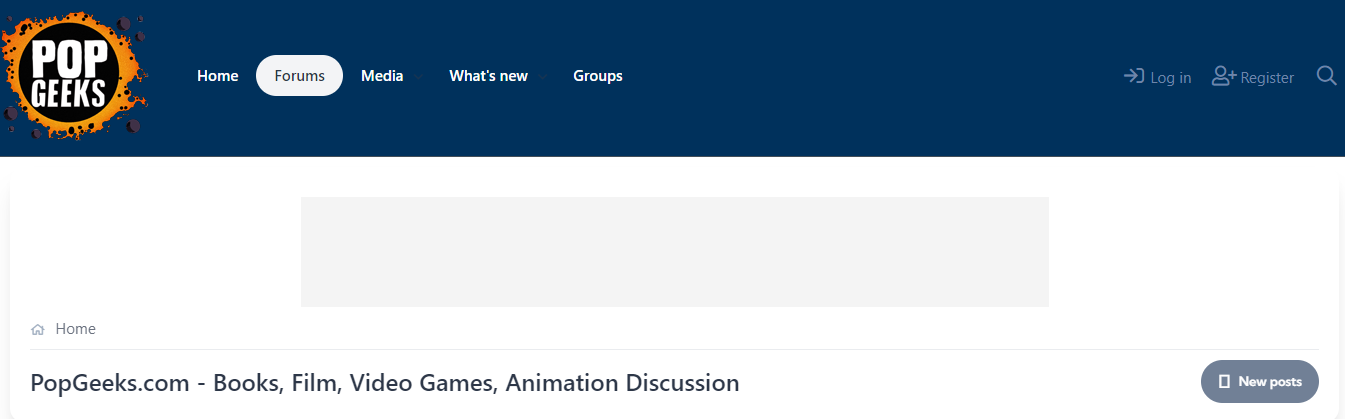1345x419 pixels.
Task: Open the Media nav item
Action: pos(382,76)
